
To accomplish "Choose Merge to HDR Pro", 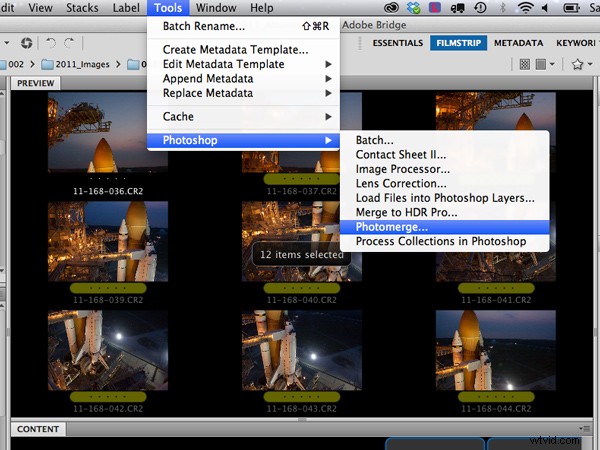I will pos(445,212).
